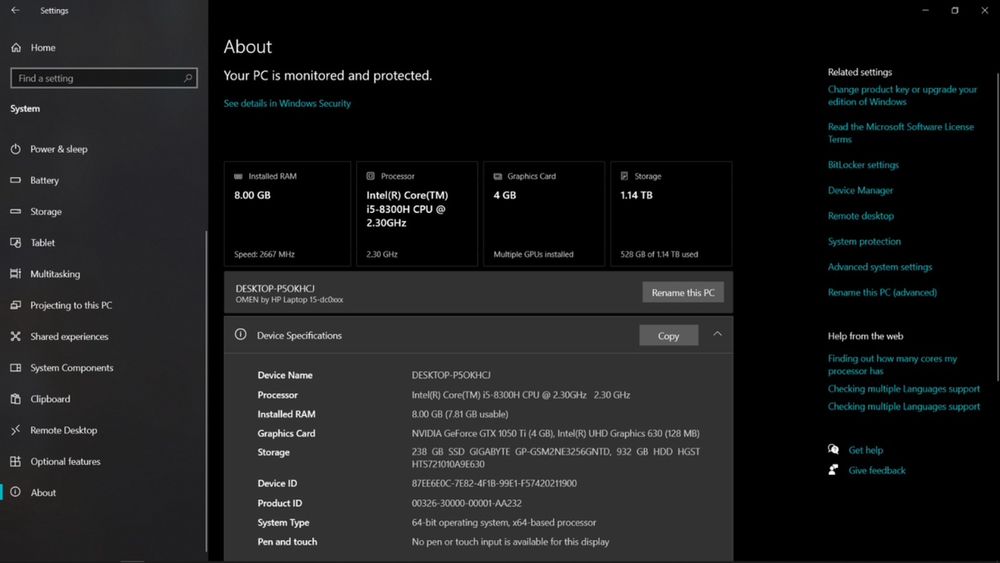Click the Installed RAM card icon
The height and width of the screenshot is (563, 1000).
tap(239, 176)
